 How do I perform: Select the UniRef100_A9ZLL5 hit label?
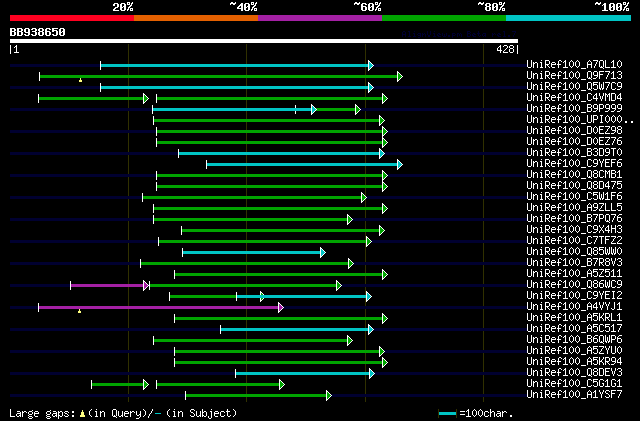[574, 207]
